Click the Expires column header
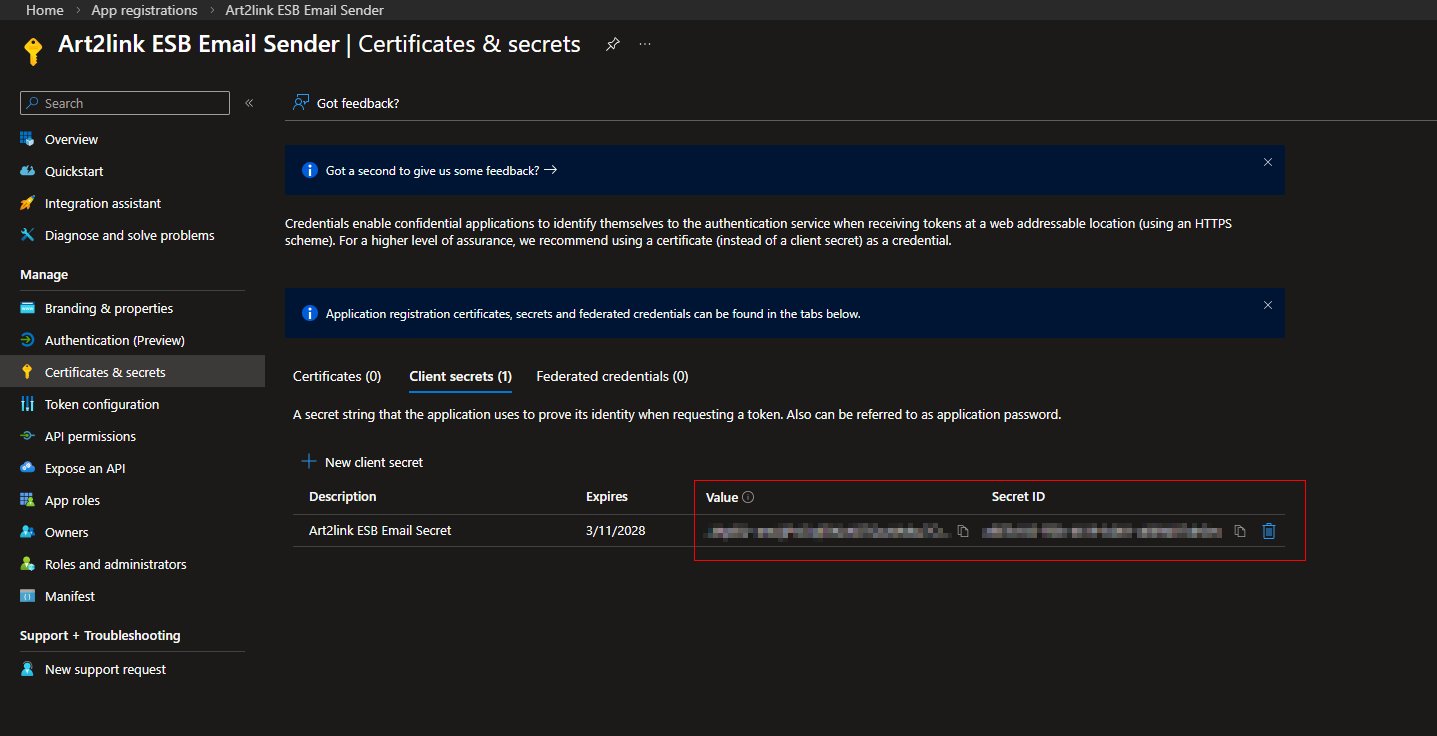The width and height of the screenshot is (1437, 736). tap(607, 497)
